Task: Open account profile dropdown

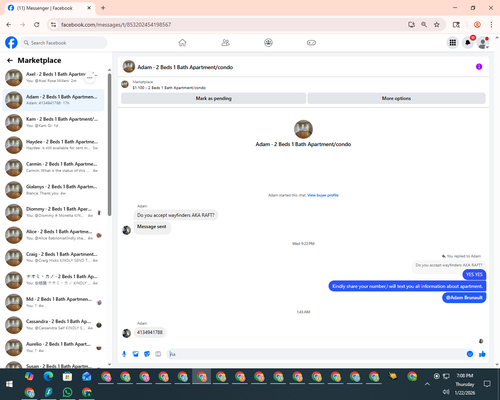Action: [483, 43]
